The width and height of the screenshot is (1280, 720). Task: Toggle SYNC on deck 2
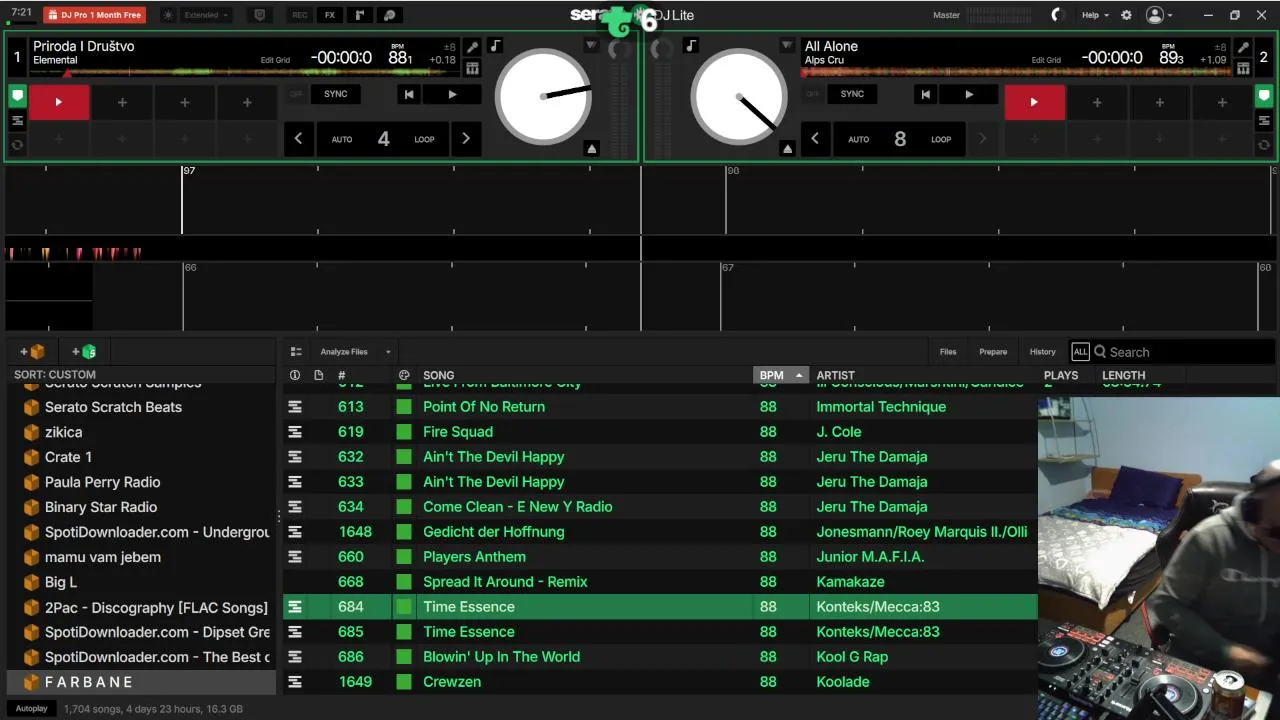[x=852, y=94]
